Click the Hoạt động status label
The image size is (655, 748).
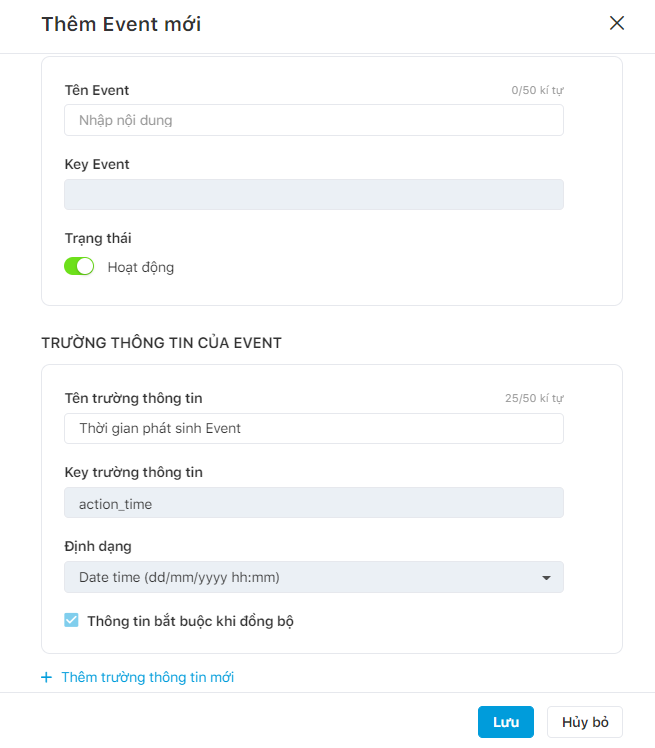(141, 267)
